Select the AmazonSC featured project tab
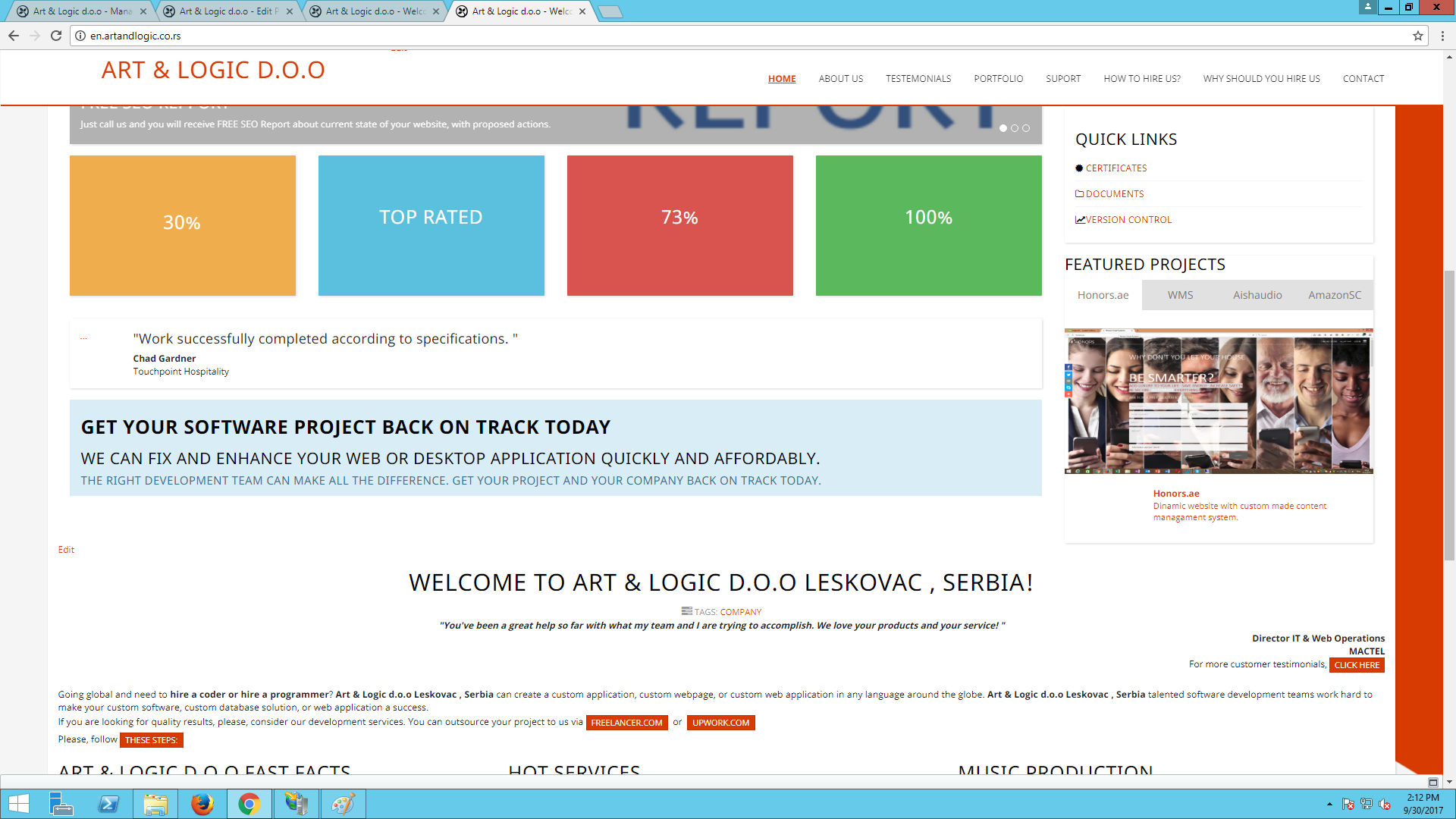Viewport: 1456px width, 819px height. click(x=1335, y=295)
